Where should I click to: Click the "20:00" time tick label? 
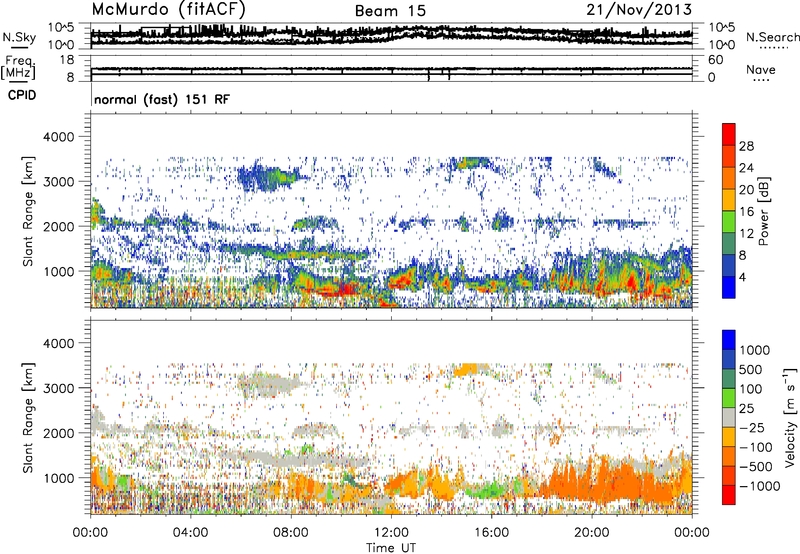(x=592, y=533)
